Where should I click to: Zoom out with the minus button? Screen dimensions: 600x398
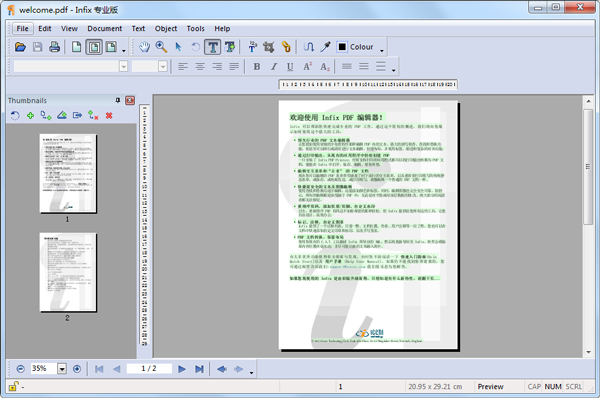(x=21, y=369)
